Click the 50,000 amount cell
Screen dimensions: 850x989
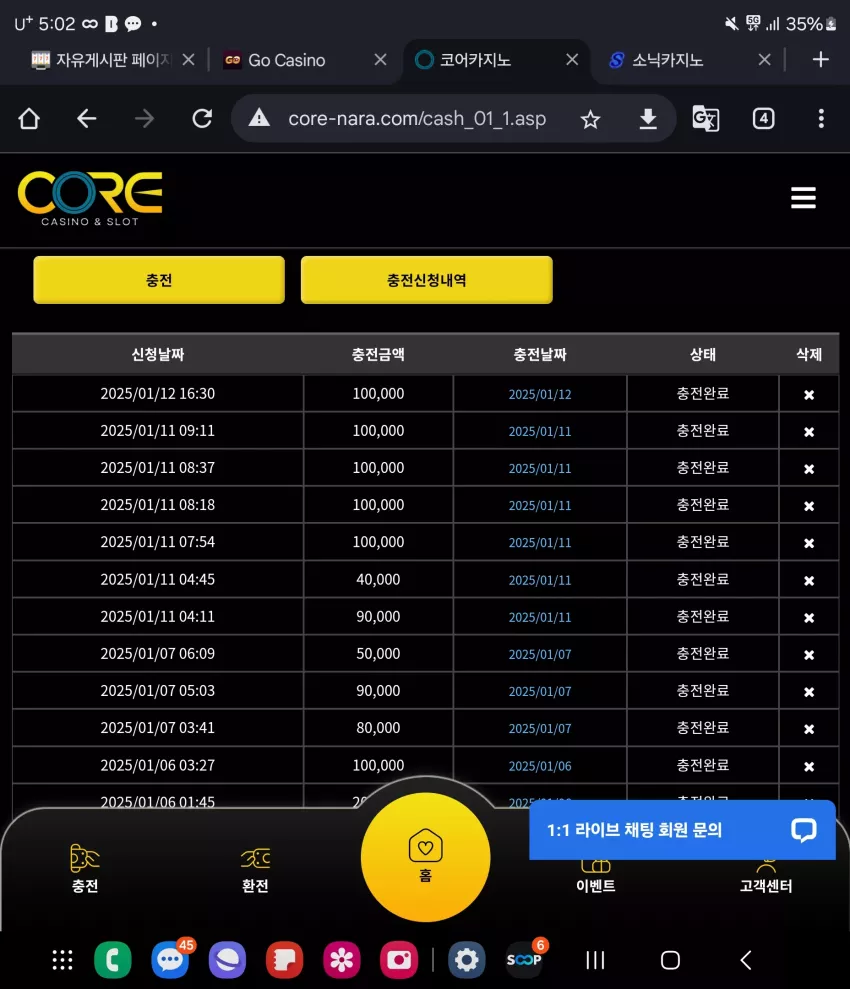pyautogui.click(x=378, y=653)
